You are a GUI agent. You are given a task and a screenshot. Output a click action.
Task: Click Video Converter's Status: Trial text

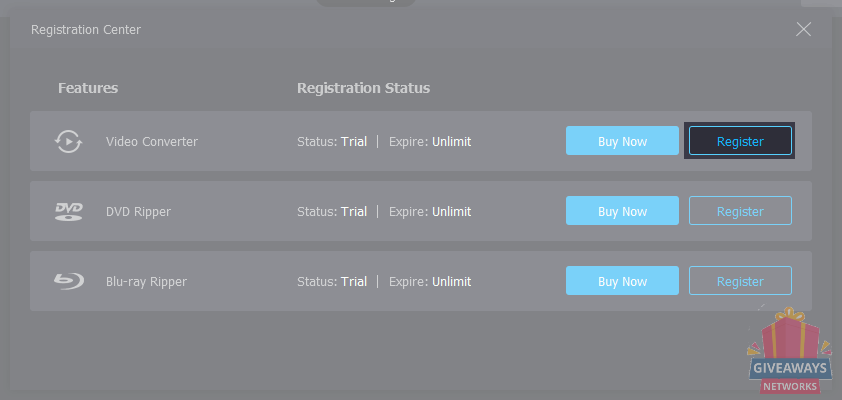pos(332,142)
